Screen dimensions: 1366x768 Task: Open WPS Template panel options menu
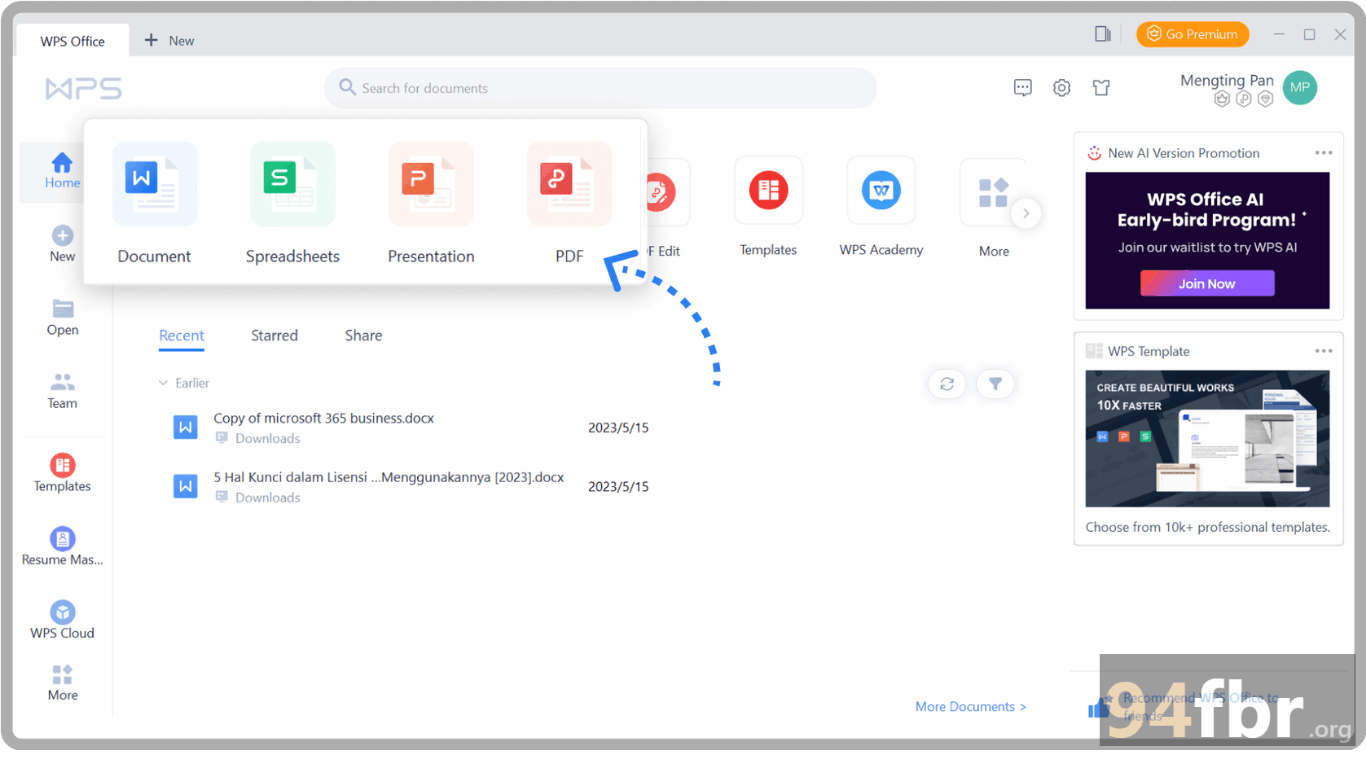[1324, 351]
